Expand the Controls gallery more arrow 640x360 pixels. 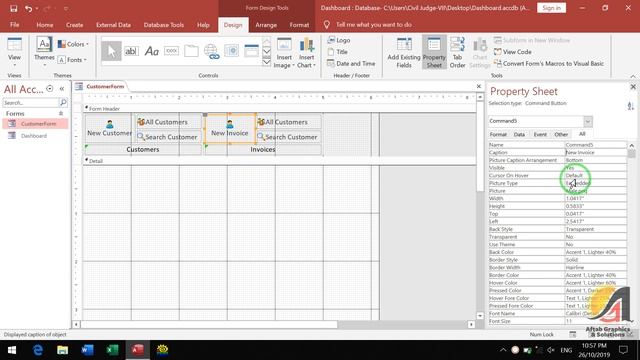click(267, 62)
